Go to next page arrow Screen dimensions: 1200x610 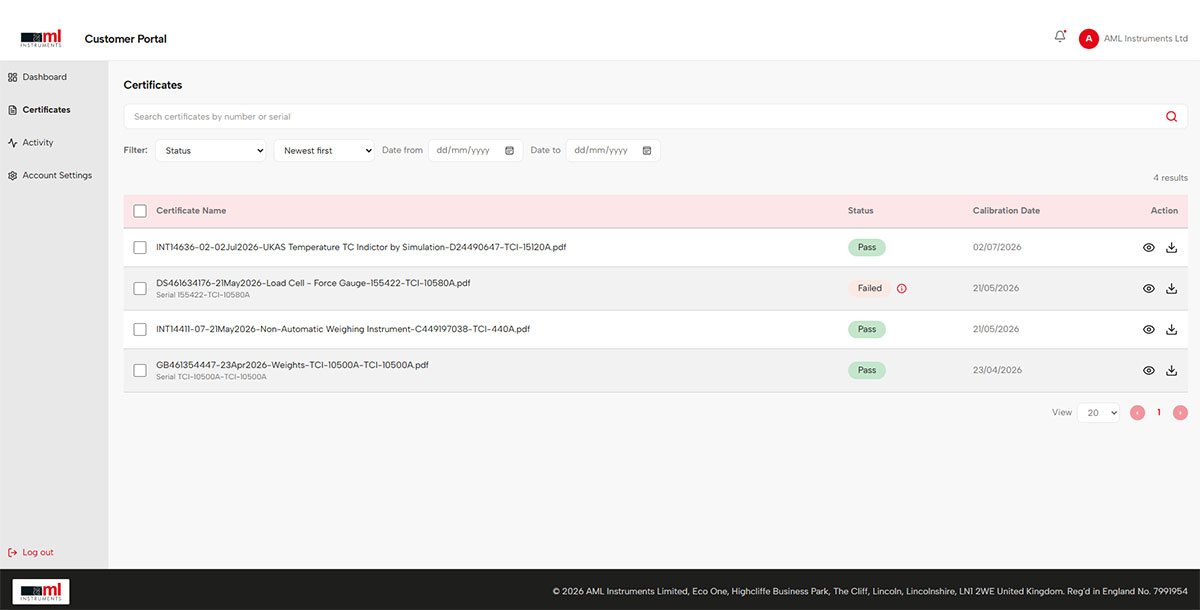coord(1180,412)
